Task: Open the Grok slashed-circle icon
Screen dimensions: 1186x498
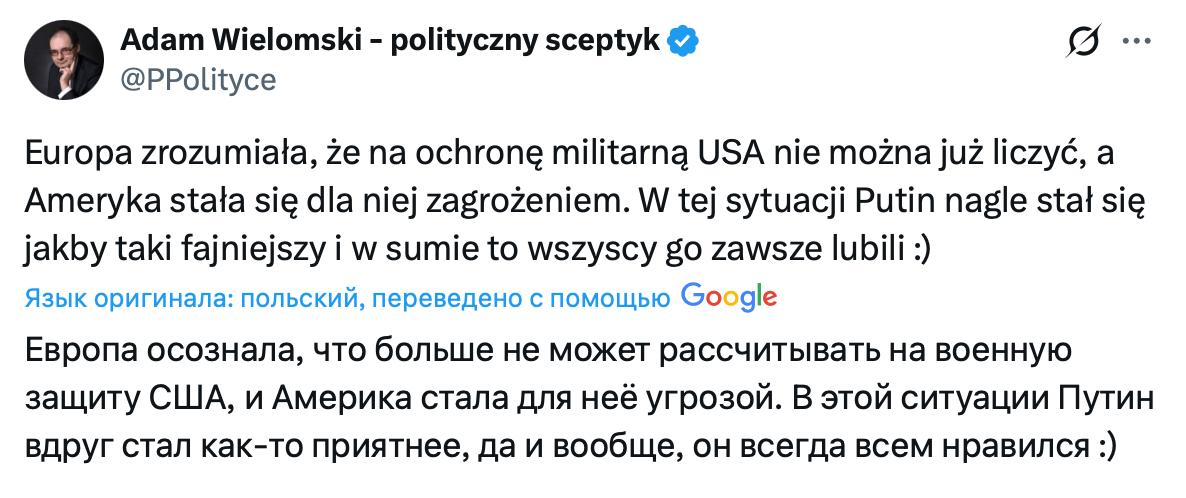Action: point(1084,43)
